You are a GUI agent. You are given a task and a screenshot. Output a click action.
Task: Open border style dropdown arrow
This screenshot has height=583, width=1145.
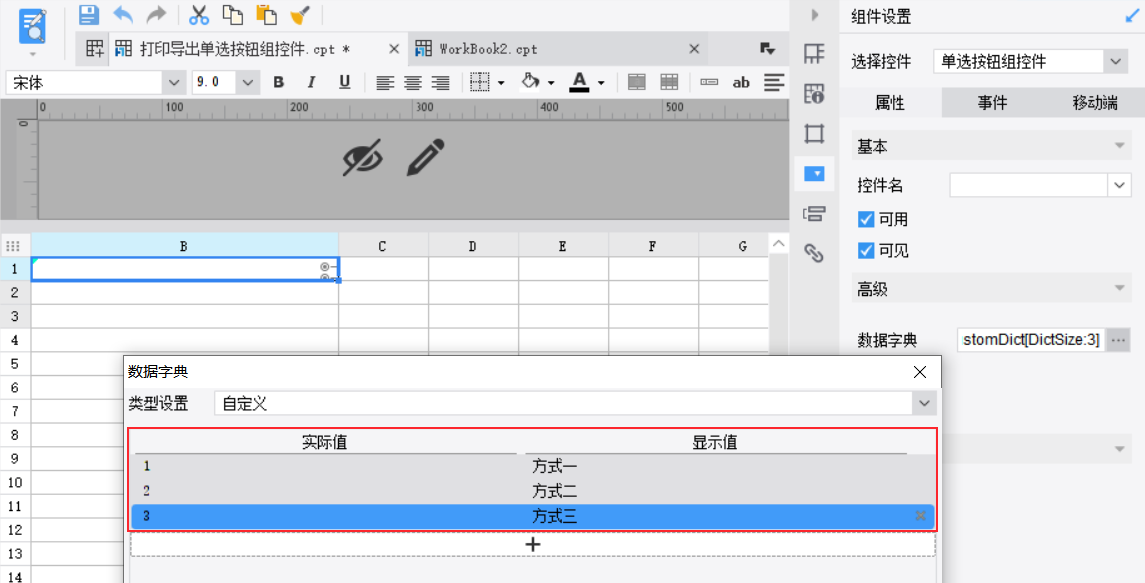501,83
